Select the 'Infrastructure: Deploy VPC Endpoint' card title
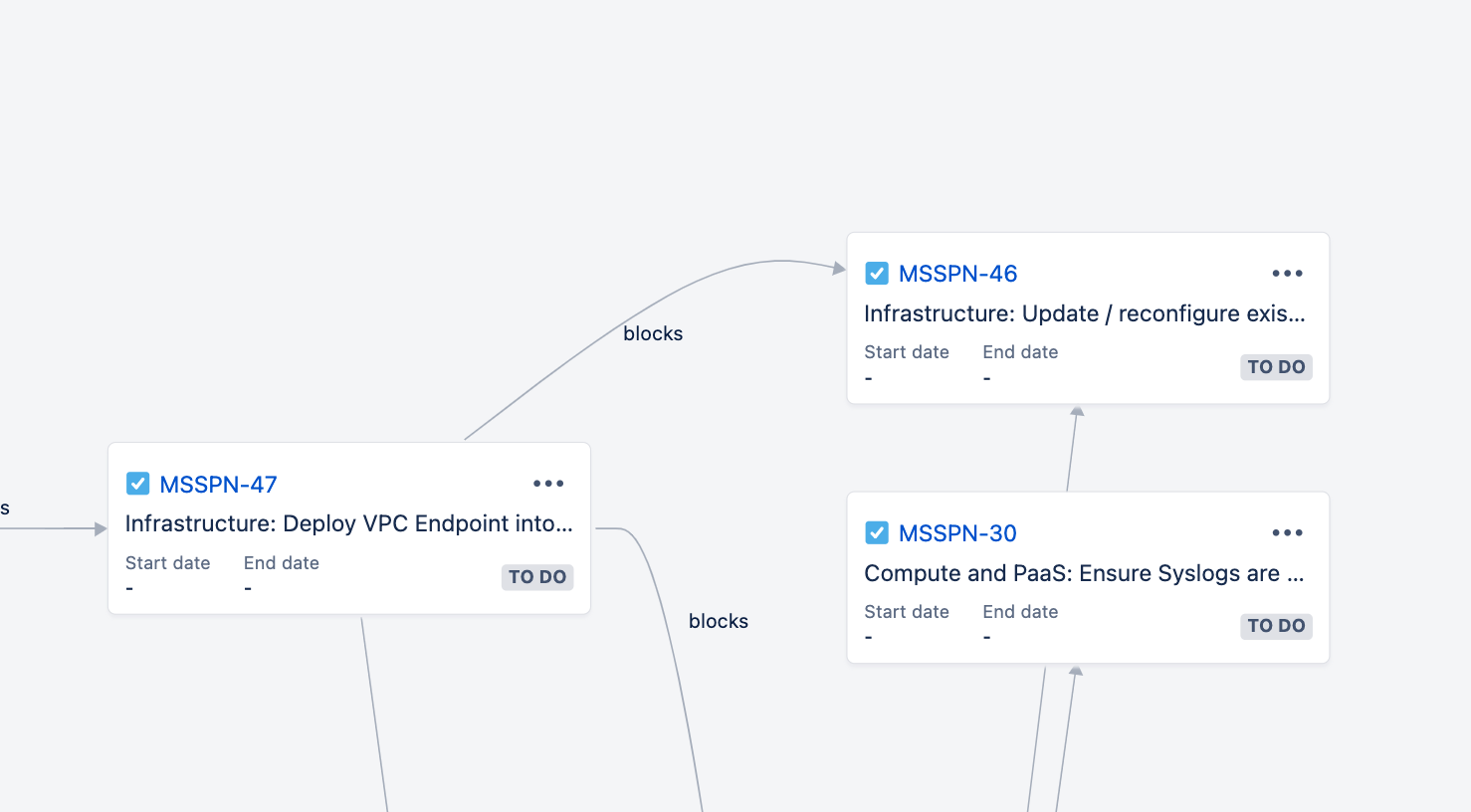Viewport: 1471px width, 812px height. coord(349,523)
